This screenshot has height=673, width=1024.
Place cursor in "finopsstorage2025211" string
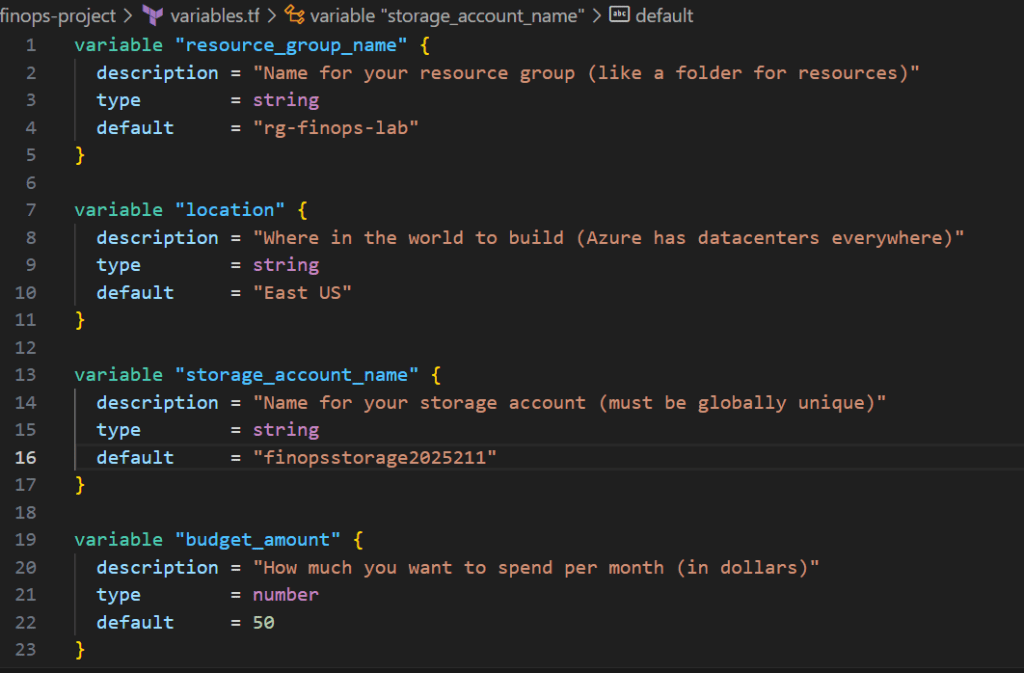click(375, 457)
